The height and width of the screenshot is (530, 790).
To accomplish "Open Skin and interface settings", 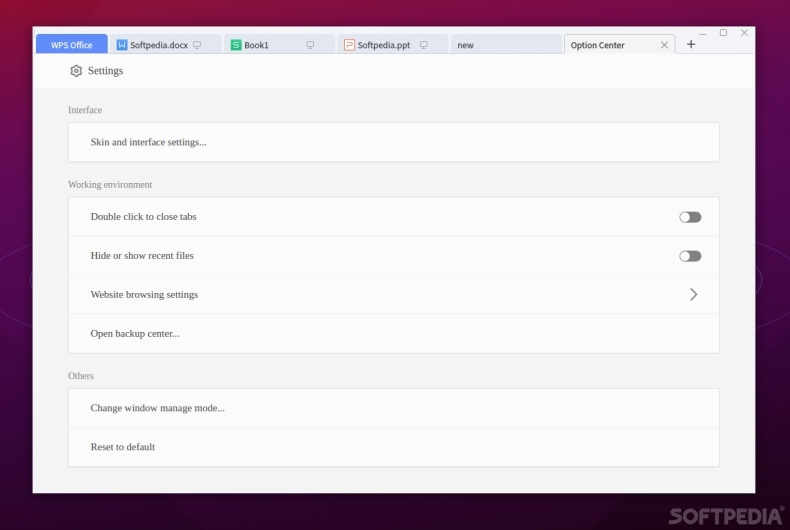I will [149, 142].
